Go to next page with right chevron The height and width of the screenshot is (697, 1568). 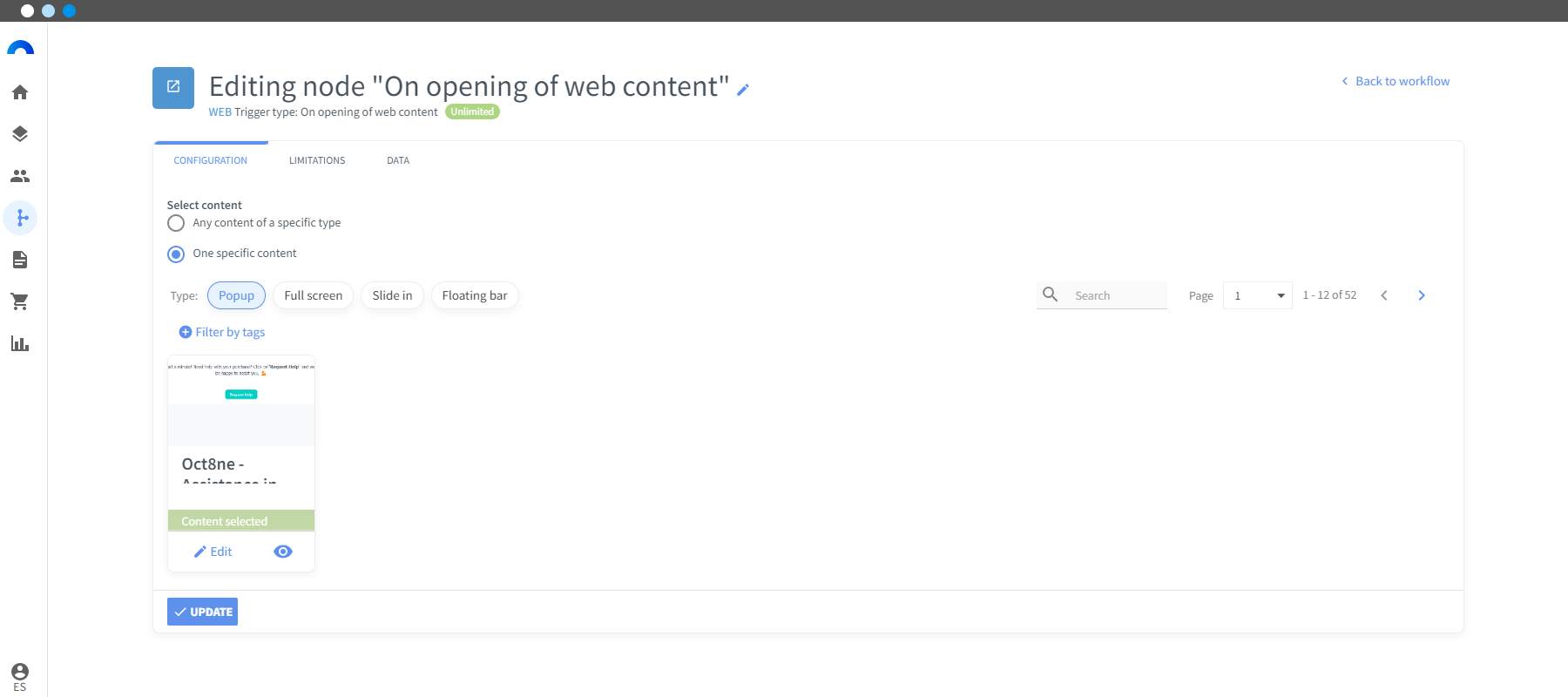click(x=1422, y=295)
